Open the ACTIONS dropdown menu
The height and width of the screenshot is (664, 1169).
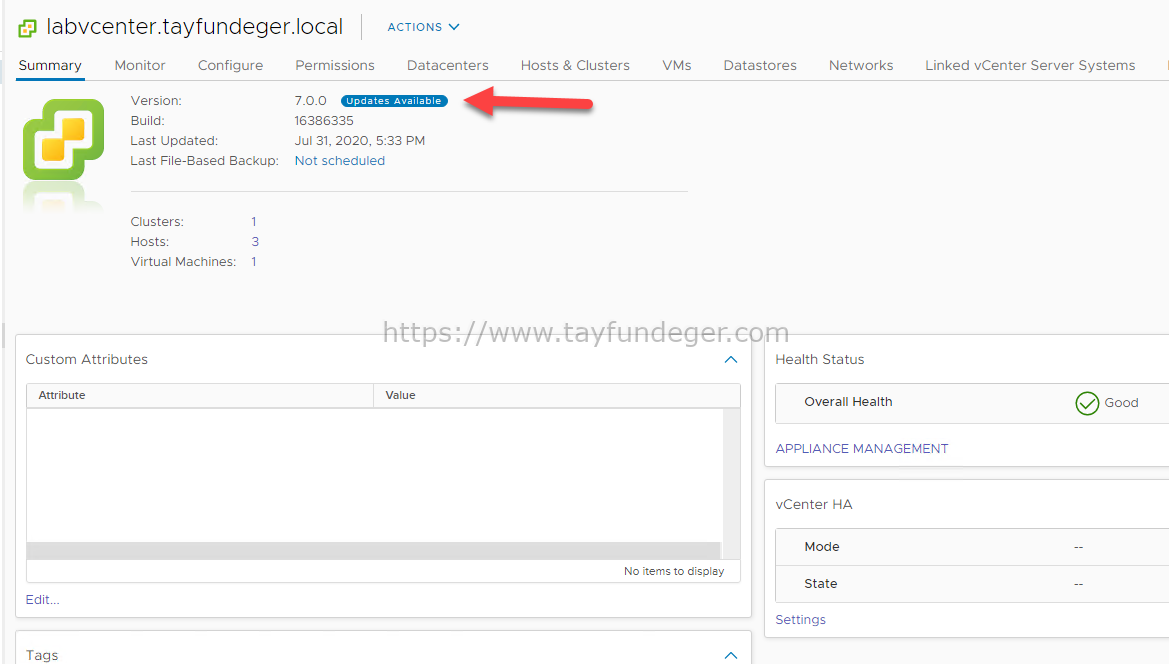[x=423, y=27]
